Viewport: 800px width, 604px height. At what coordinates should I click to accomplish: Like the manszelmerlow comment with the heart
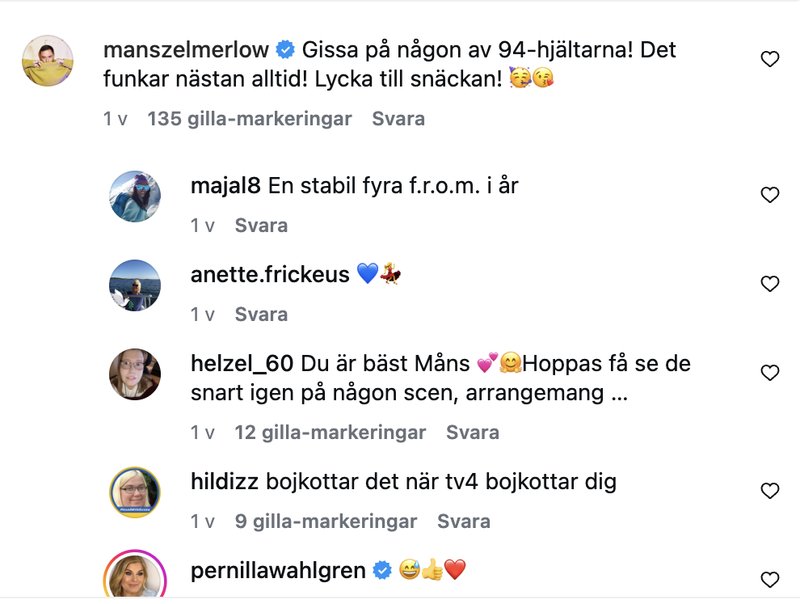click(x=769, y=60)
